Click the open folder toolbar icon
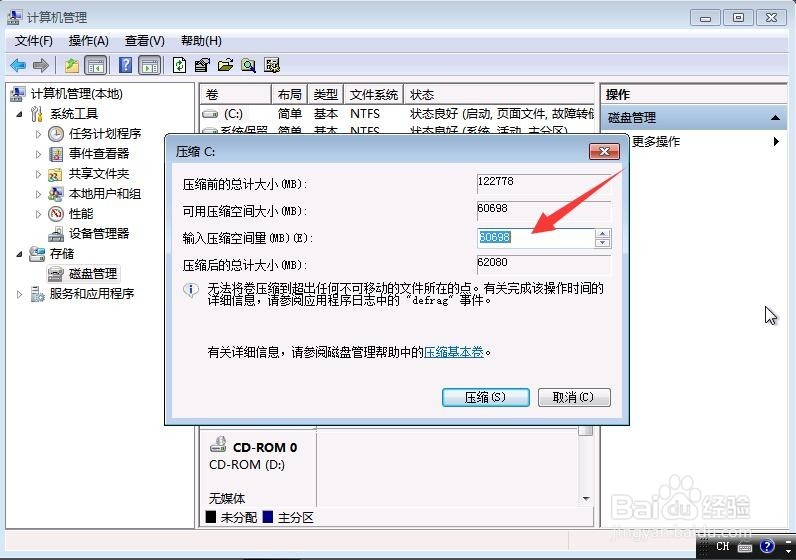Screen dimensions: 796x560 (225, 65)
